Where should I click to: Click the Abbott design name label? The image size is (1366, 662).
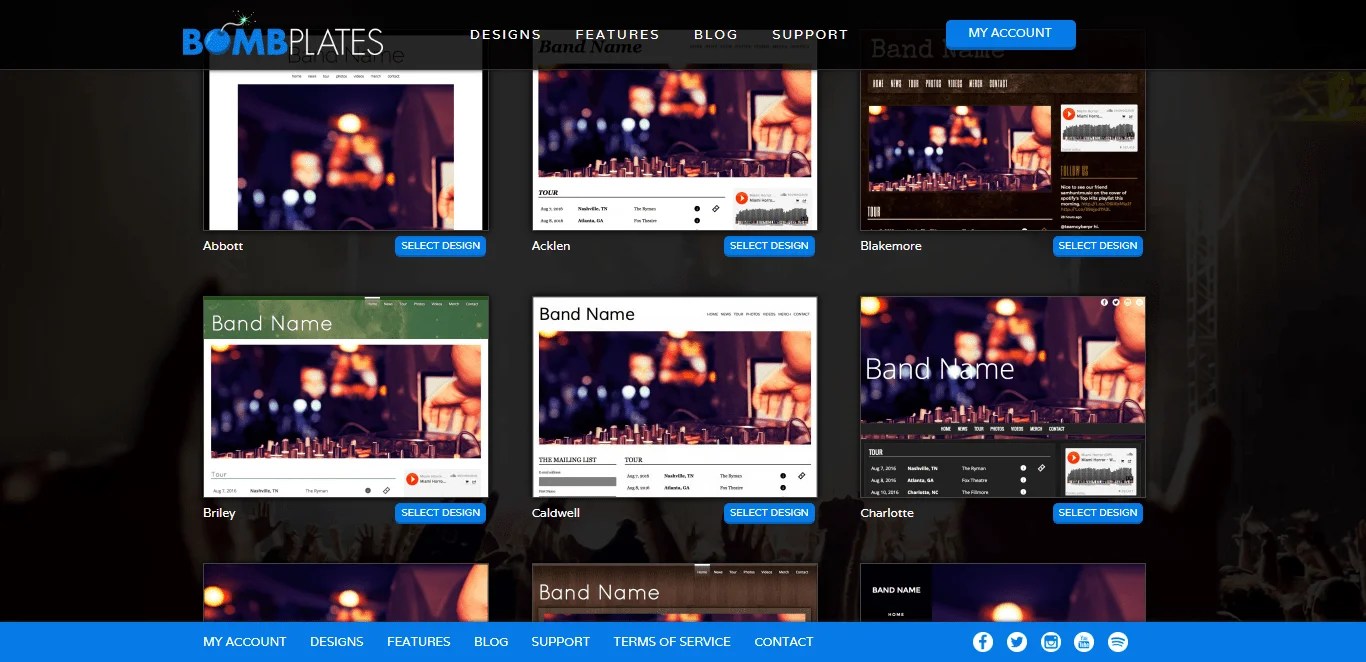point(223,246)
